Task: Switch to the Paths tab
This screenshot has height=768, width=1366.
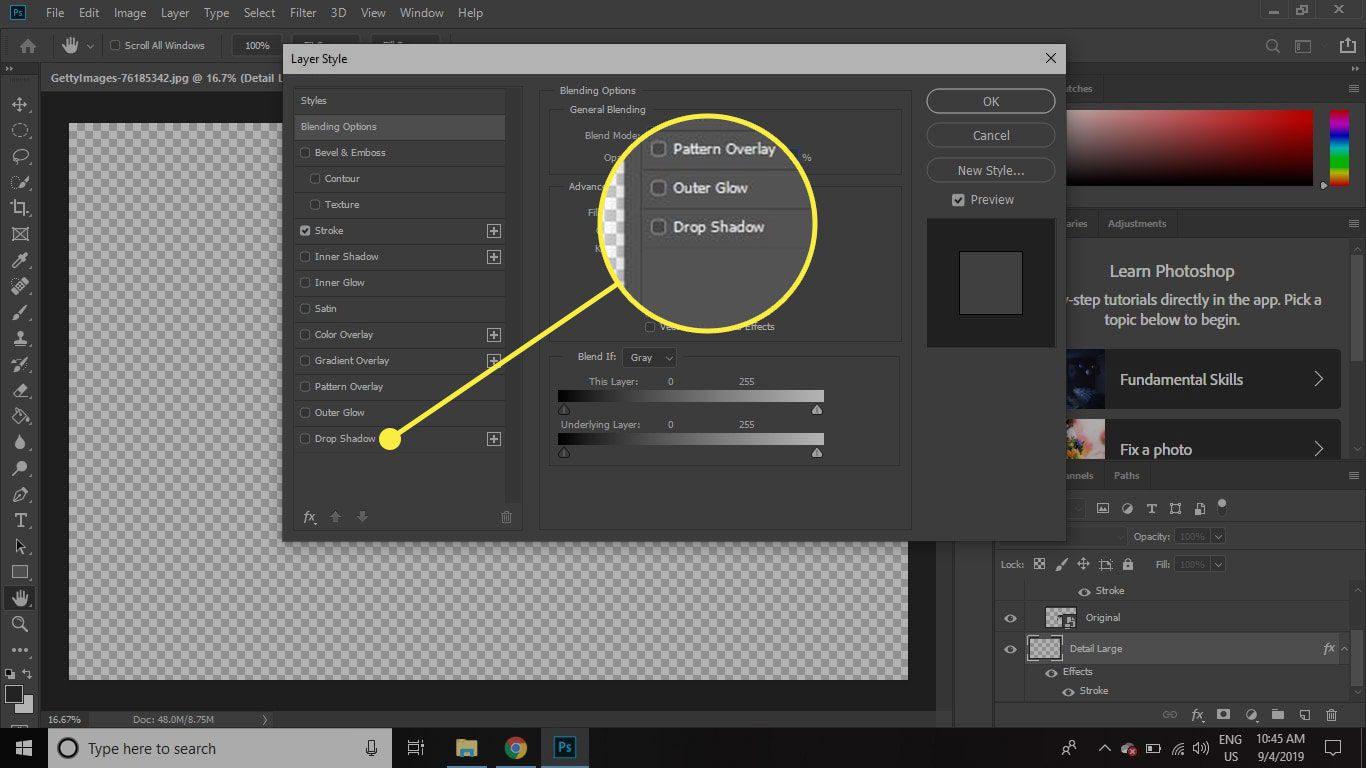Action: click(1126, 476)
